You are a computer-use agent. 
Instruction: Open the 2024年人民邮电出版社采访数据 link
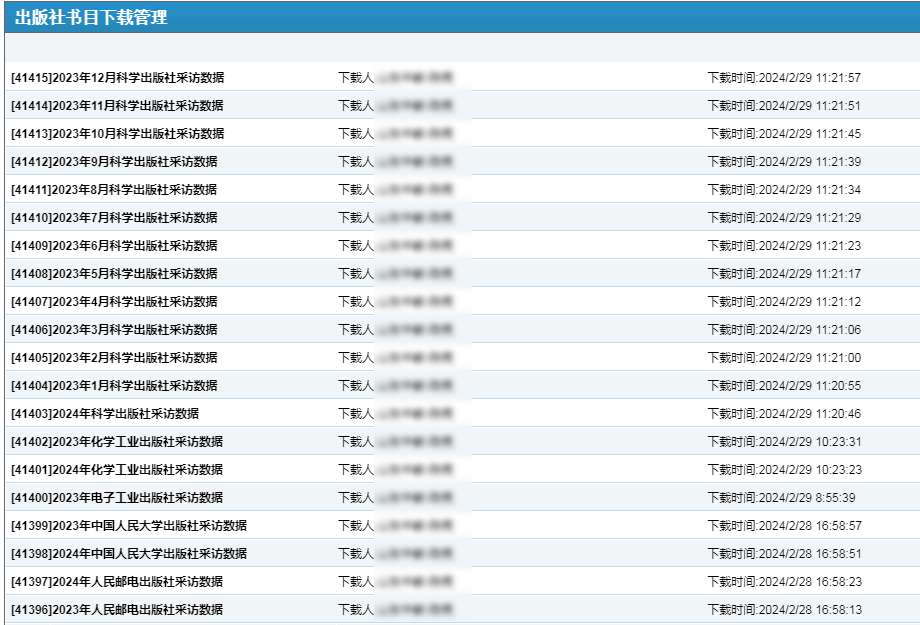(117, 582)
